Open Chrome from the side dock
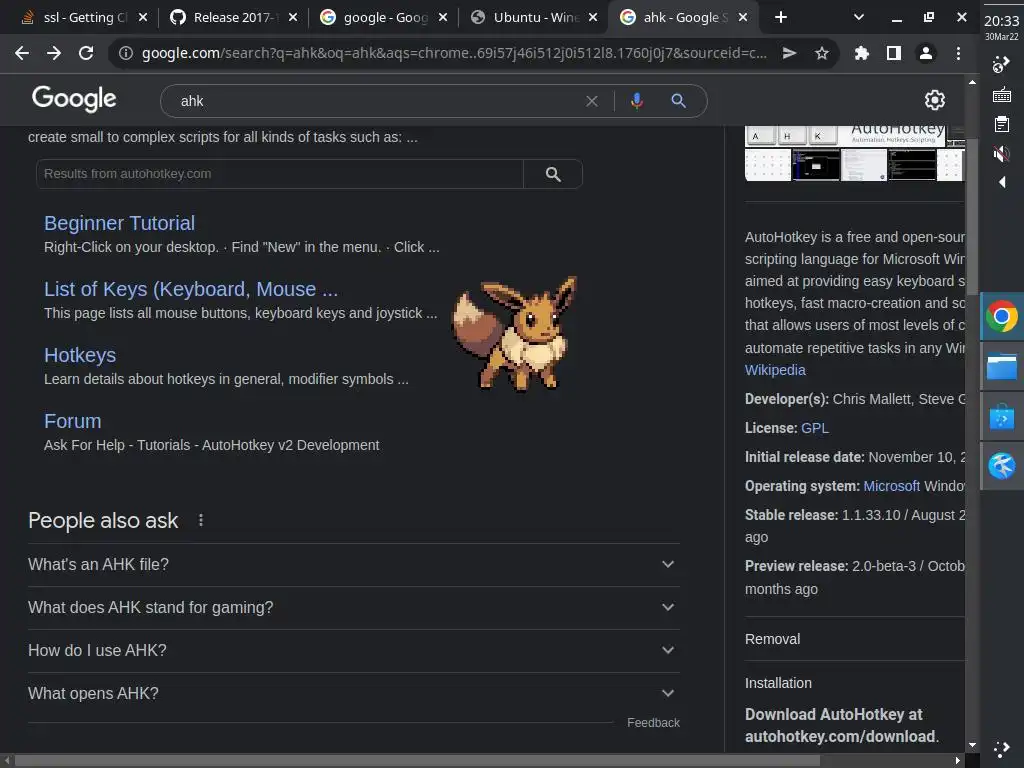 click(1001, 317)
